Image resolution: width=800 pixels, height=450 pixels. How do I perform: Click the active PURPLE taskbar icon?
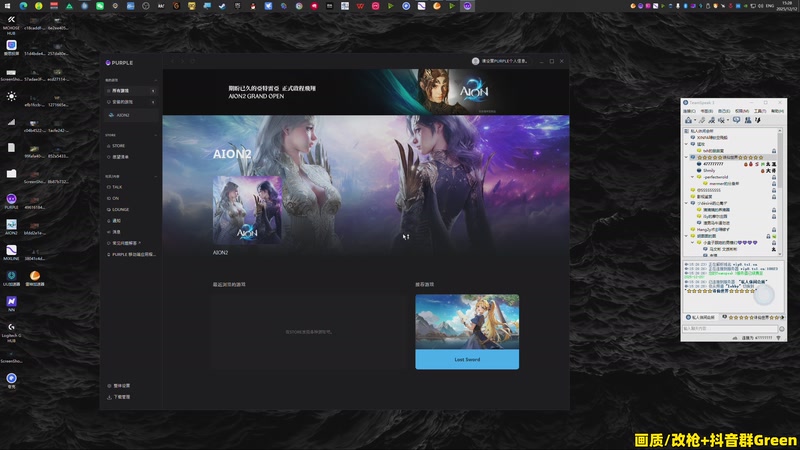tap(467, 6)
